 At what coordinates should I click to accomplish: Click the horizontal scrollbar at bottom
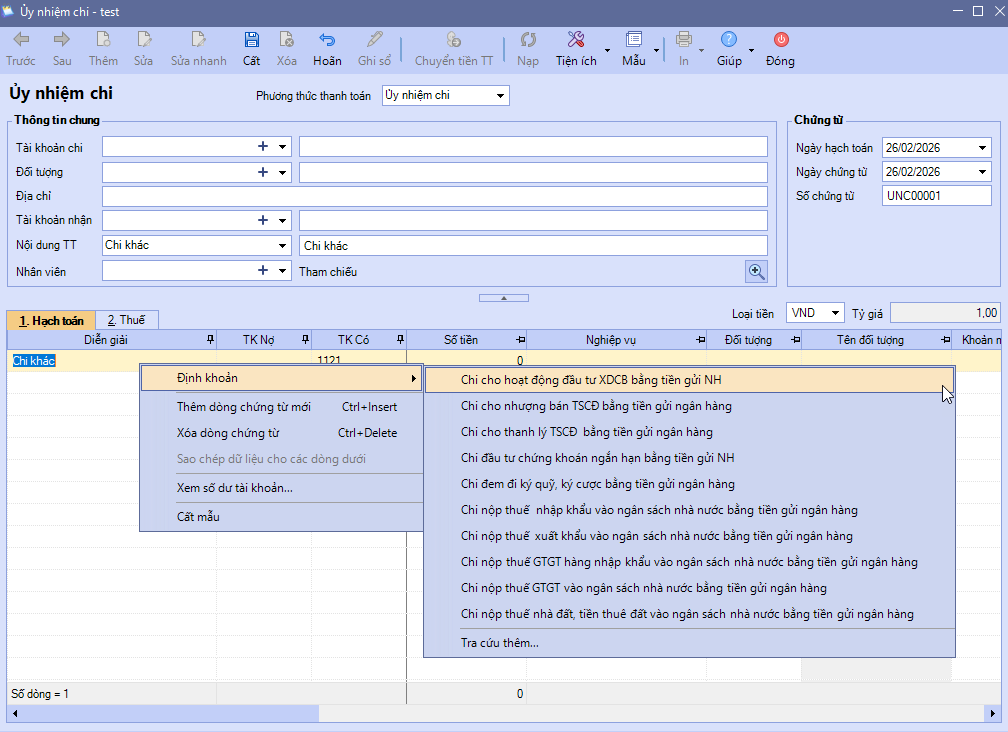500,714
